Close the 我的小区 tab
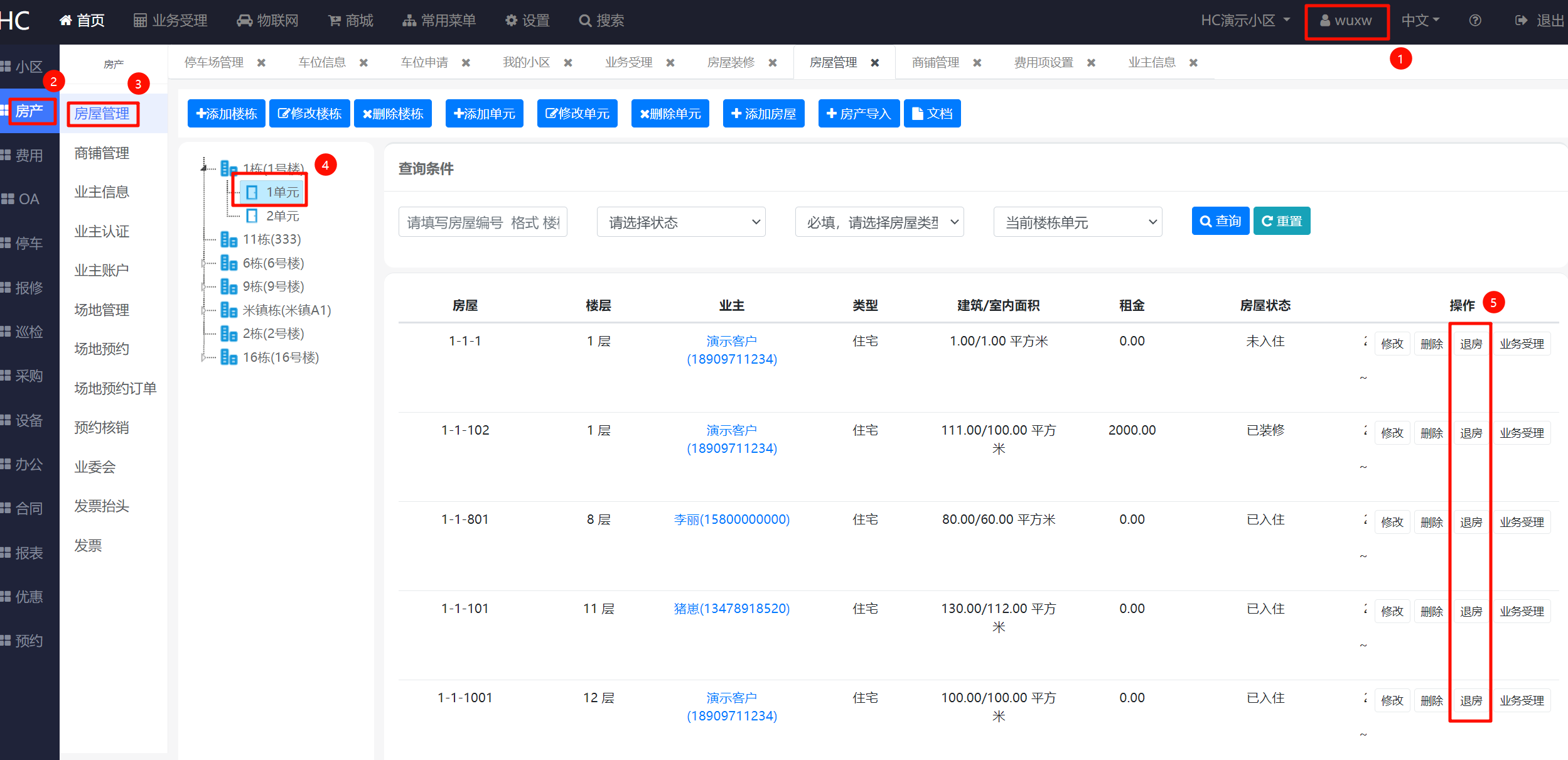 568,63
